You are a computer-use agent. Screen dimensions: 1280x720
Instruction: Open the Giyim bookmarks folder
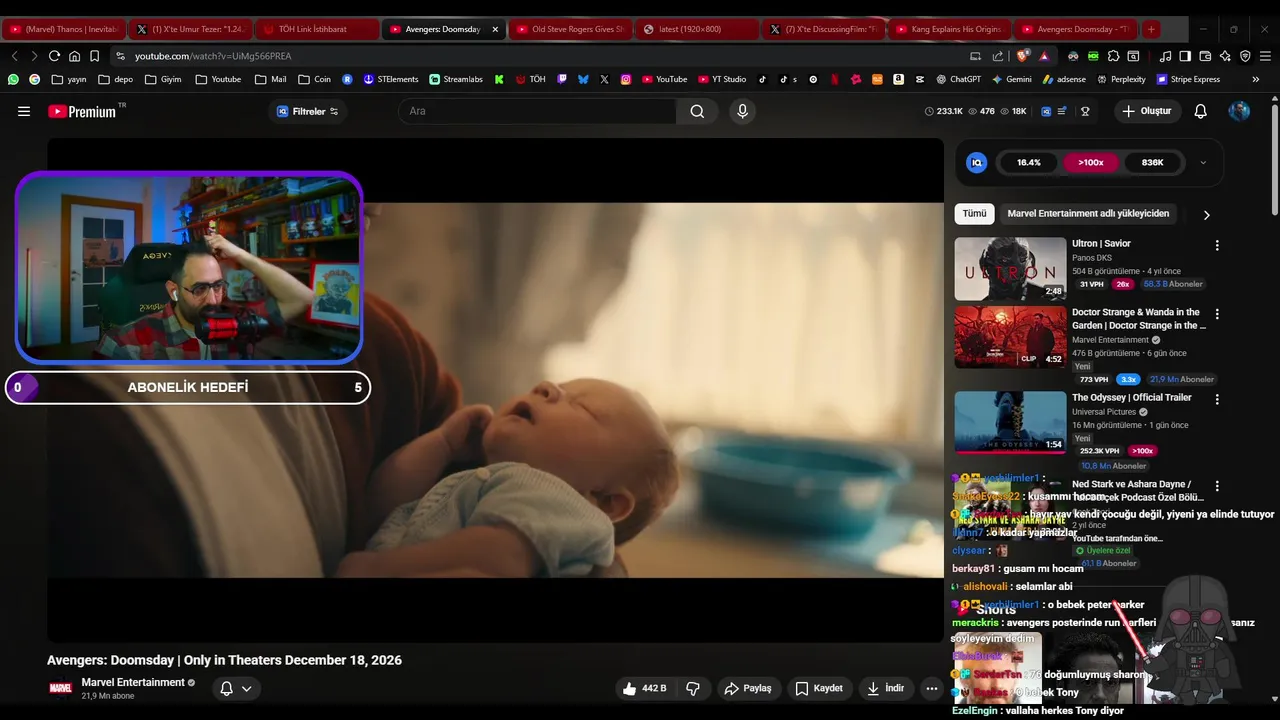click(163, 79)
